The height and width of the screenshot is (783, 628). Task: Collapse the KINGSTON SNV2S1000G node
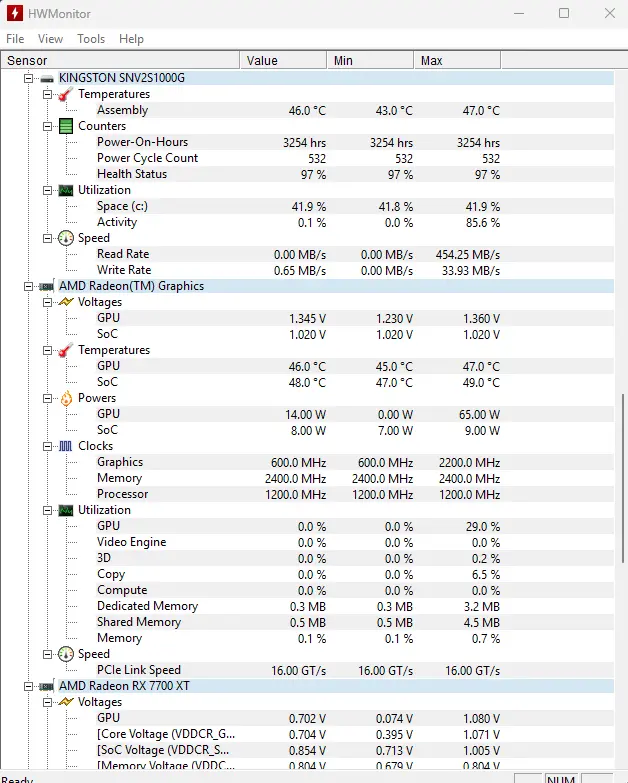coord(28,78)
